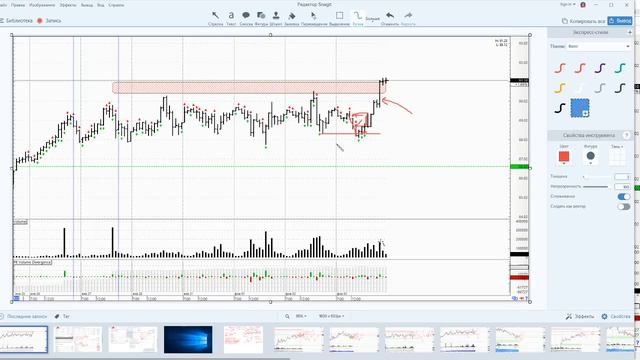The height and width of the screenshot is (360, 640).
Task: Choose the teal pen quick style
Action: click(x=620, y=68)
